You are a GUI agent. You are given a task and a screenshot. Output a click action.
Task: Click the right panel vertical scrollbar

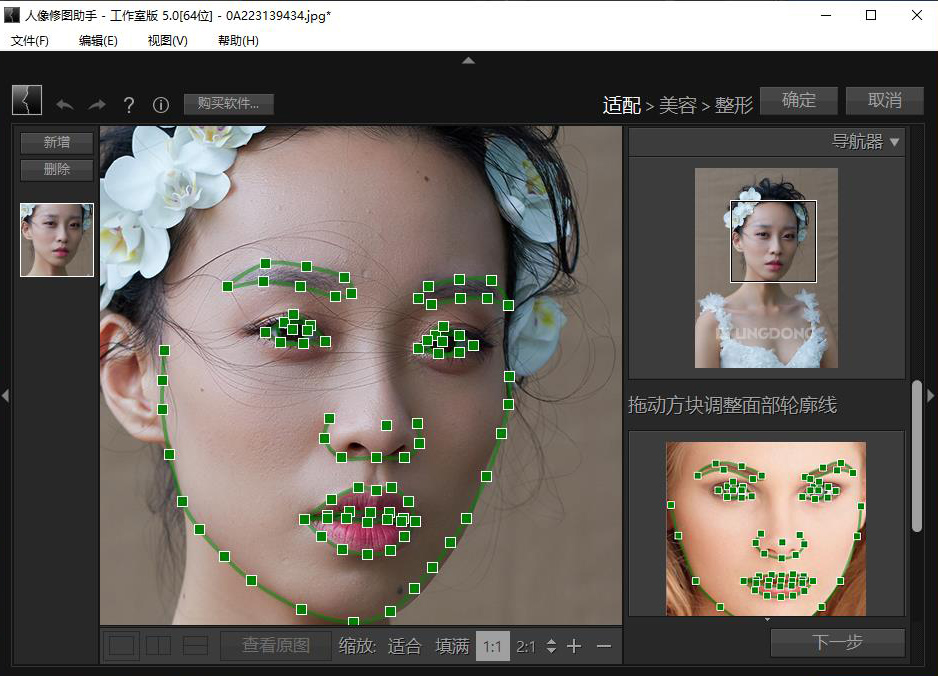pos(917,455)
